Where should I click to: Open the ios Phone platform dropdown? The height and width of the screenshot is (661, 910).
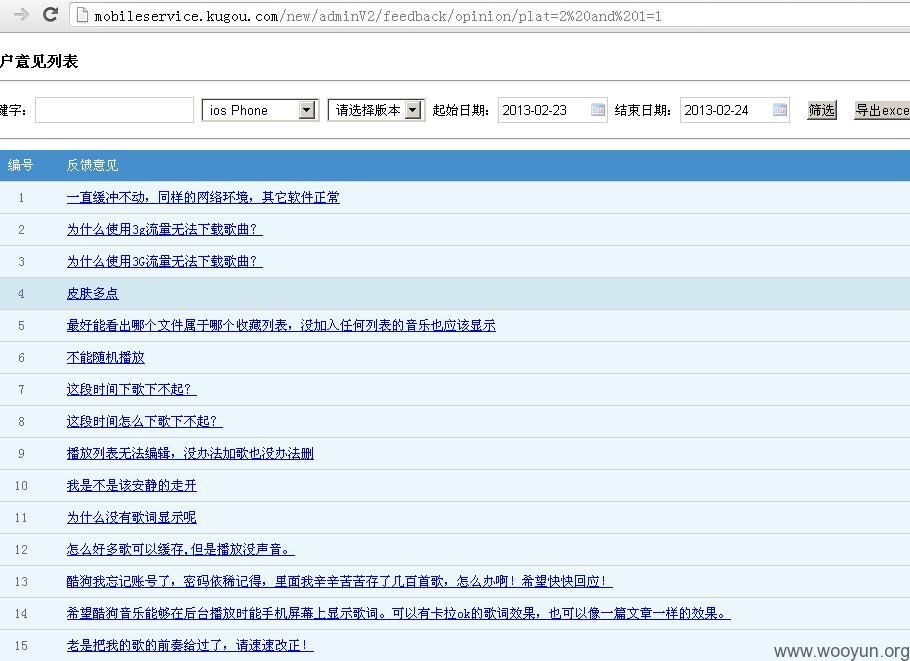coord(260,110)
